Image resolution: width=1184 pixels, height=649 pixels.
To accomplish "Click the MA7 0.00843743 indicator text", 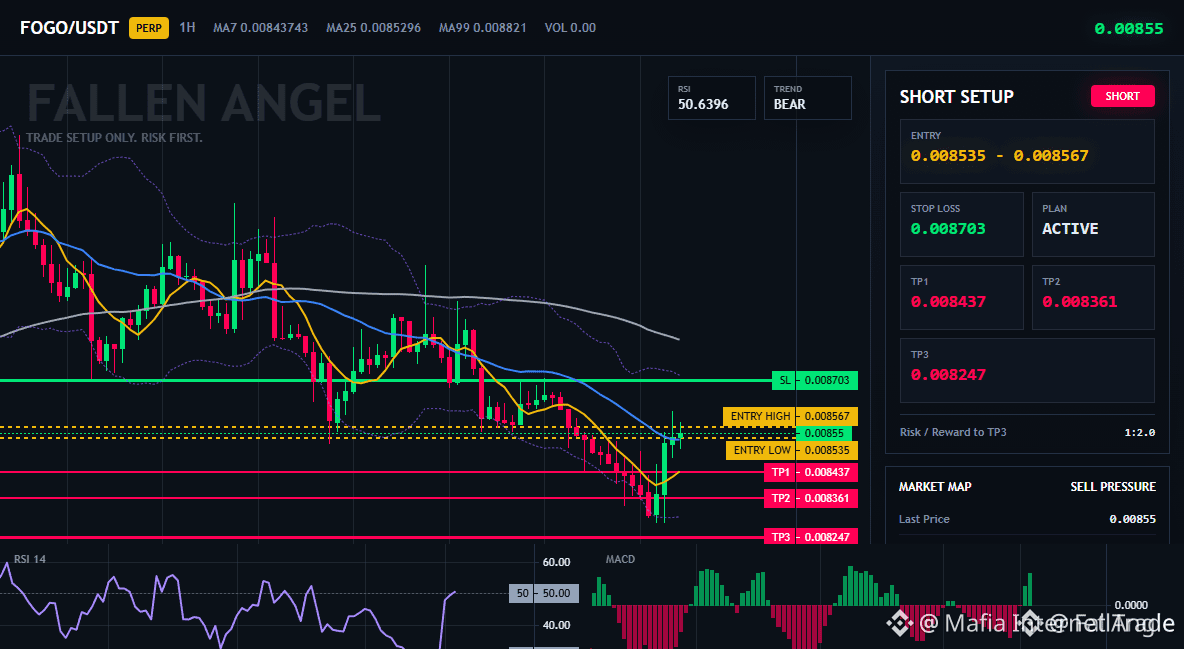I will tap(261, 28).
